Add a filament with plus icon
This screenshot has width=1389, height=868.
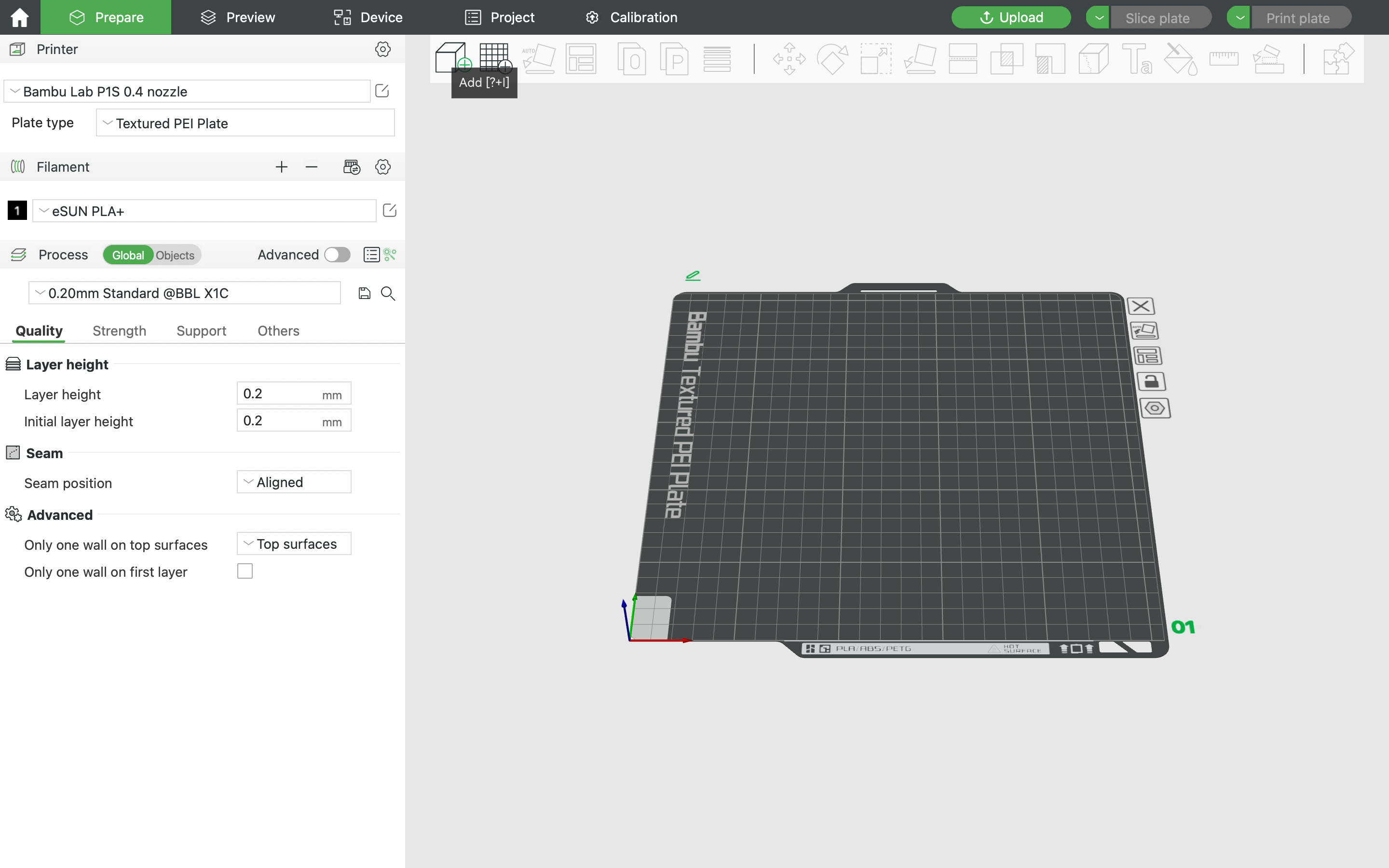click(x=281, y=167)
